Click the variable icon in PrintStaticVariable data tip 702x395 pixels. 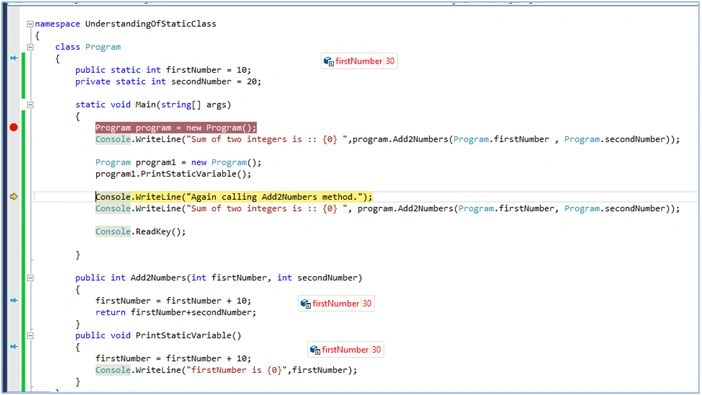pyautogui.click(x=315, y=350)
